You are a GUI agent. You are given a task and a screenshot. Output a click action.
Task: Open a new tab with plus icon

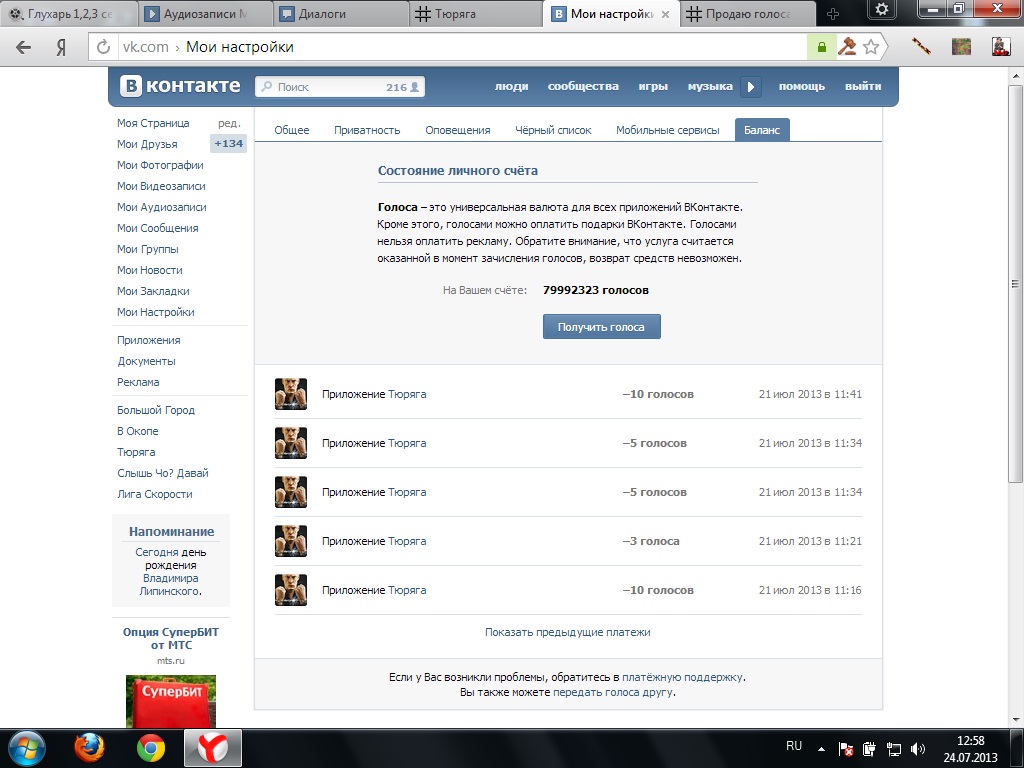(x=833, y=14)
